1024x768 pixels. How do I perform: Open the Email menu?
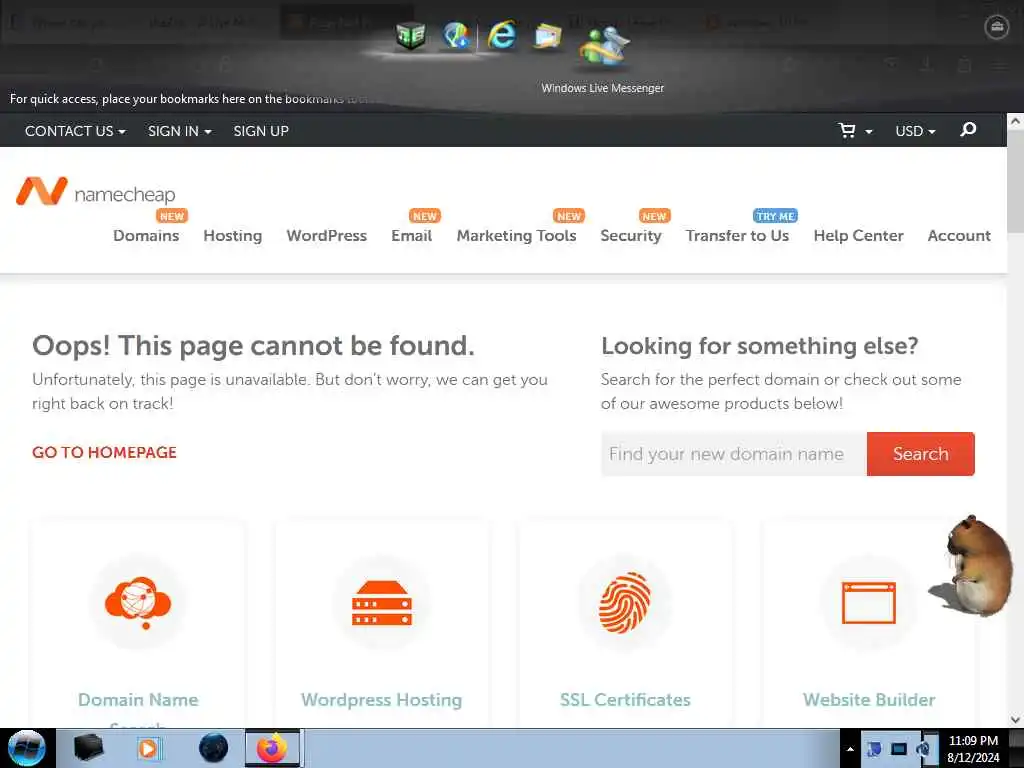pyautogui.click(x=411, y=235)
